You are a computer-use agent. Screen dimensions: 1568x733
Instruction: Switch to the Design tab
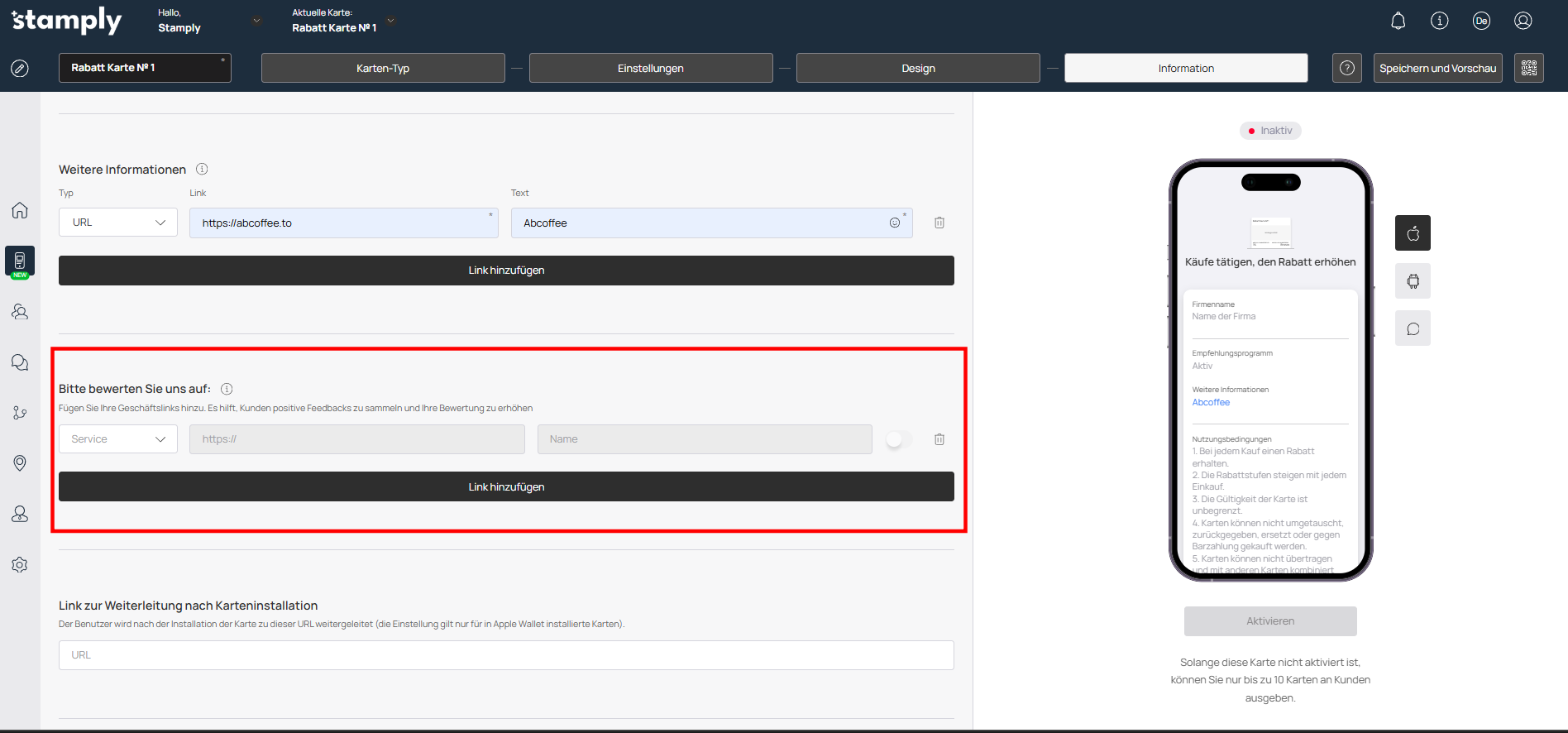coord(918,68)
